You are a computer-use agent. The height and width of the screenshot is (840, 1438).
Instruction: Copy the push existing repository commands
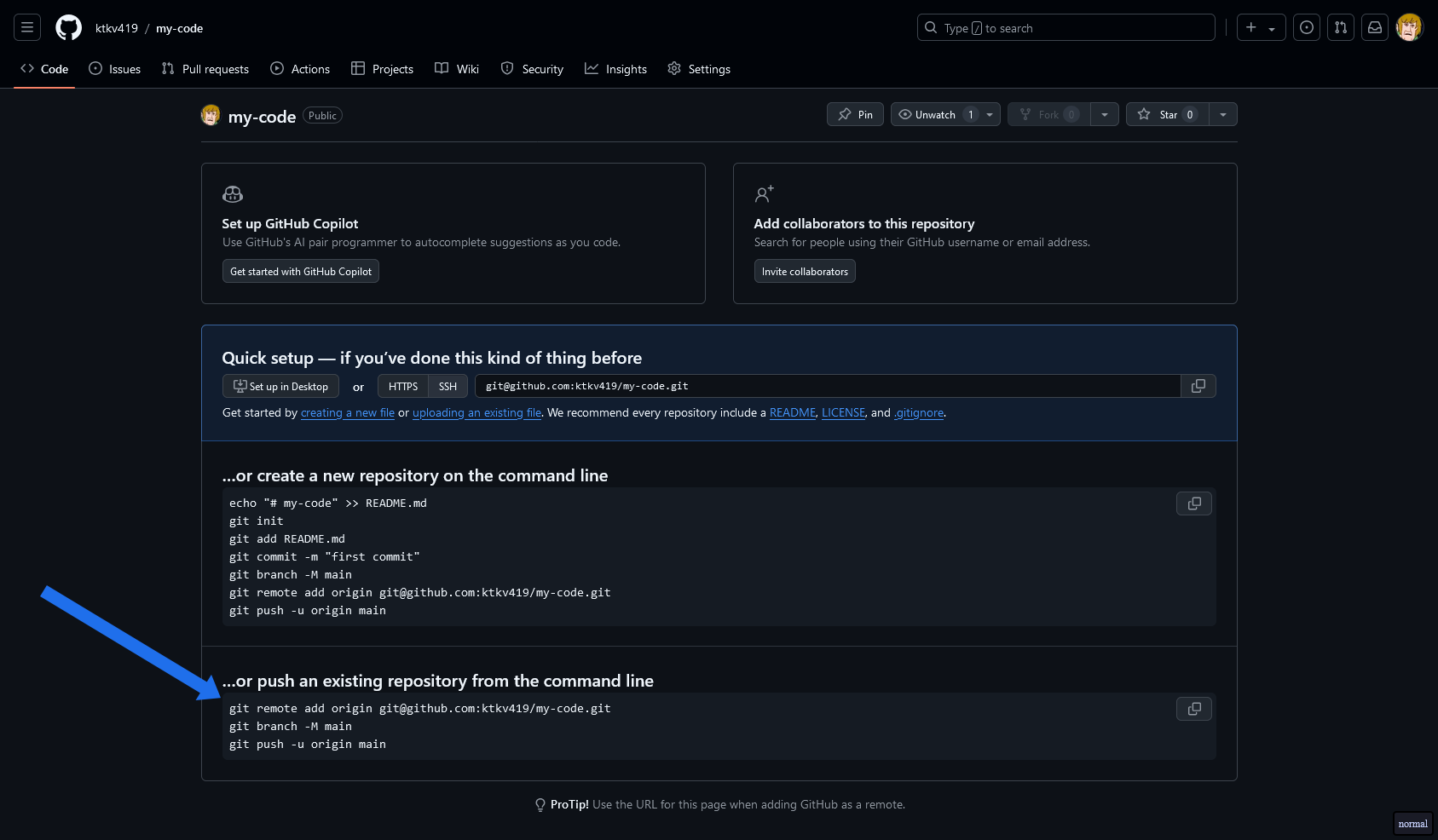[x=1194, y=709]
